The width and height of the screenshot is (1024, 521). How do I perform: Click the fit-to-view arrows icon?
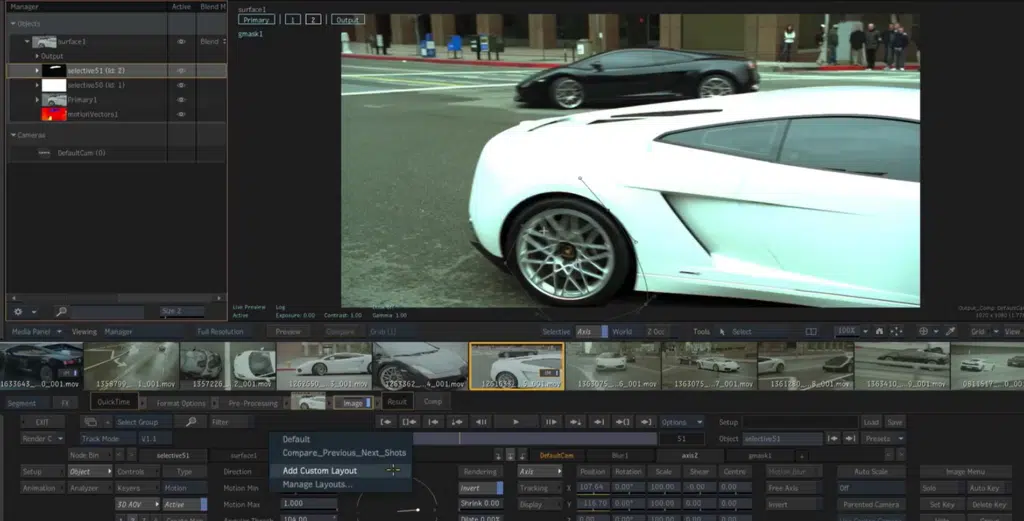coord(896,332)
